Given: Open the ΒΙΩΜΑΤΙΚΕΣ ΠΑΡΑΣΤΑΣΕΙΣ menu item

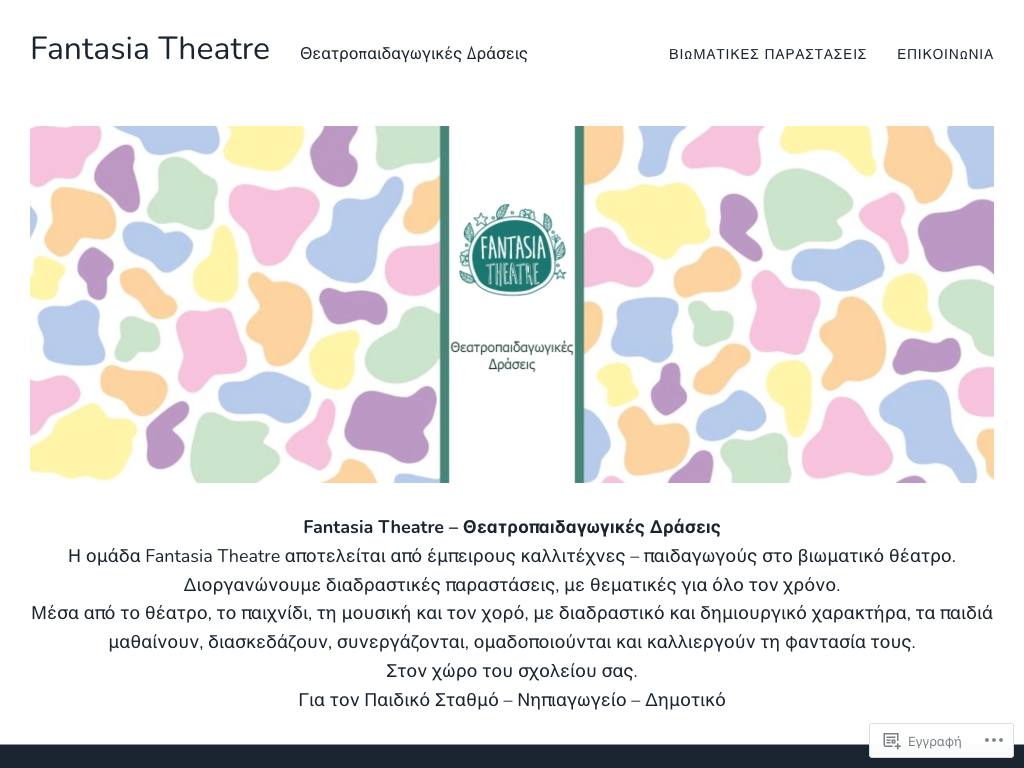Looking at the screenshot, I should [x=767, y=54].
